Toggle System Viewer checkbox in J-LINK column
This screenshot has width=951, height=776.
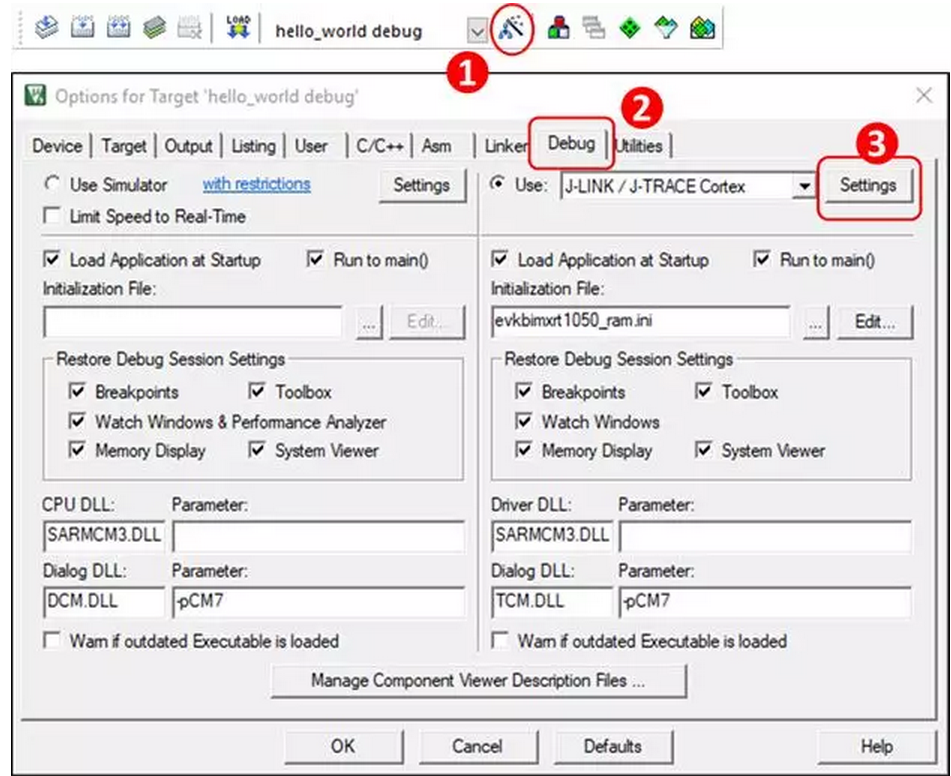704,450
